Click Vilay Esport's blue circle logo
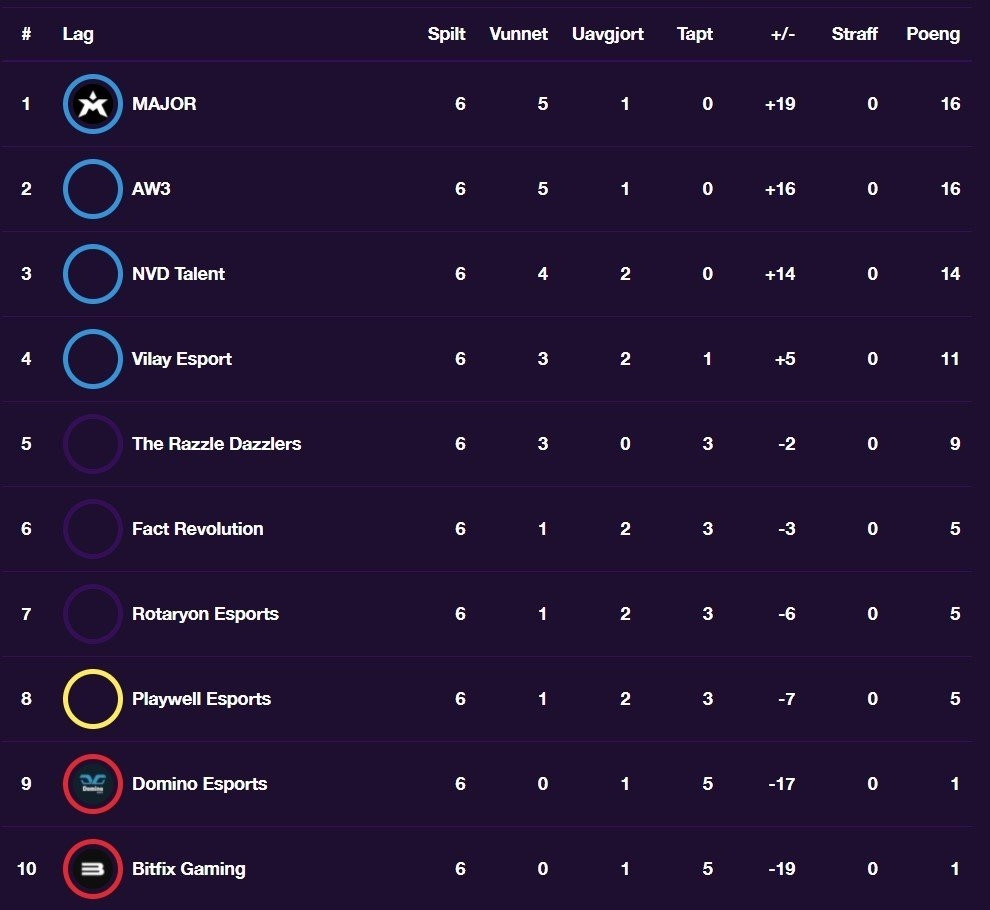990x910 pixels. [93, 359]
